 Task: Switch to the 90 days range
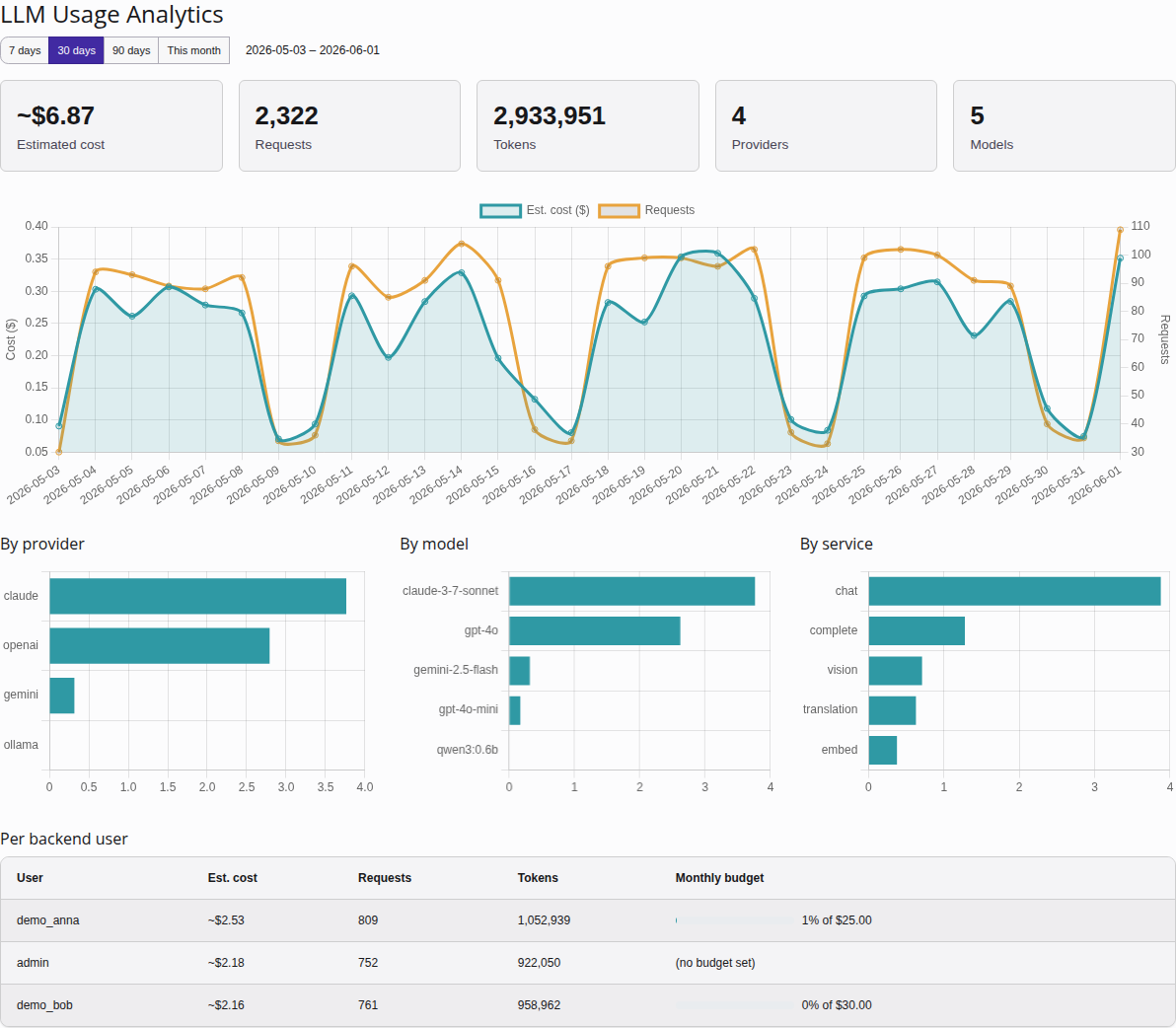(131, 50)
